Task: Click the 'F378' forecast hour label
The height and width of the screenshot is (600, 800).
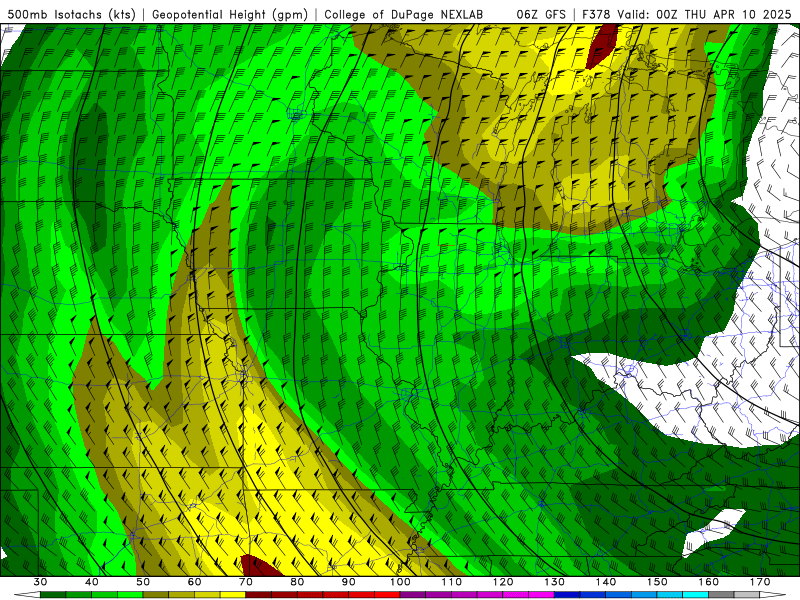Action: (596, 14)
